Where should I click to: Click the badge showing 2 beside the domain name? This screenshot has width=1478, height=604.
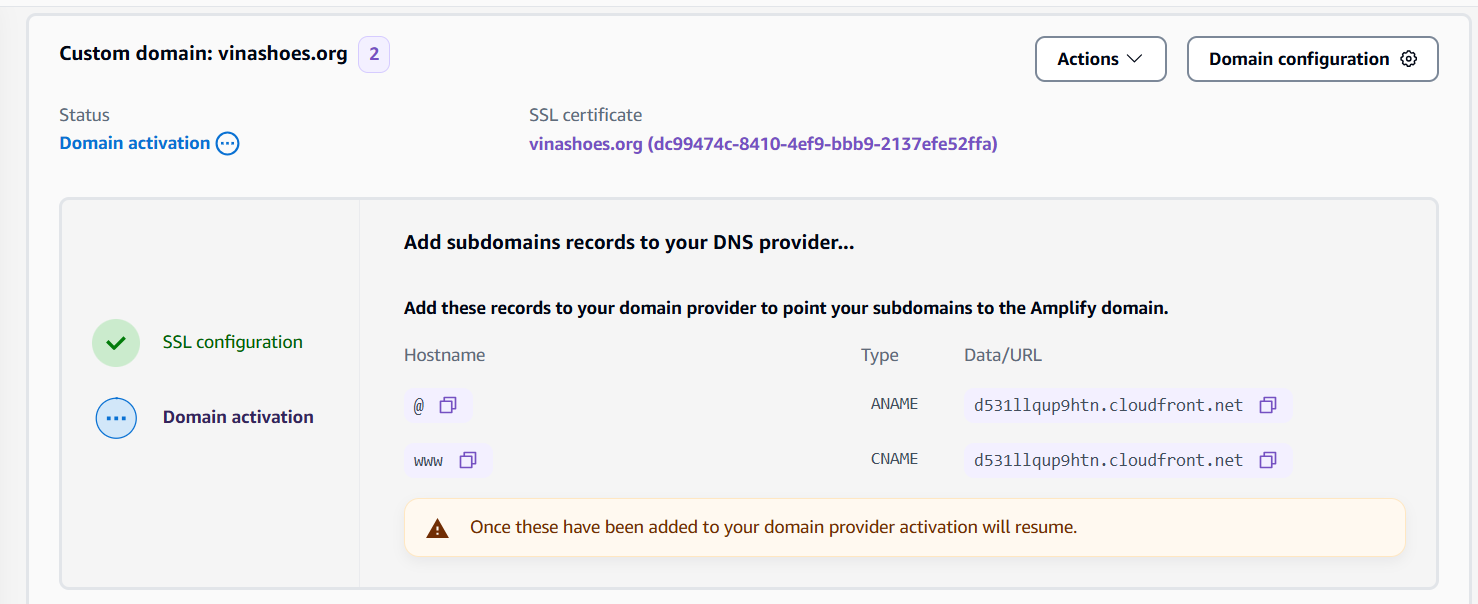(373, 54)
